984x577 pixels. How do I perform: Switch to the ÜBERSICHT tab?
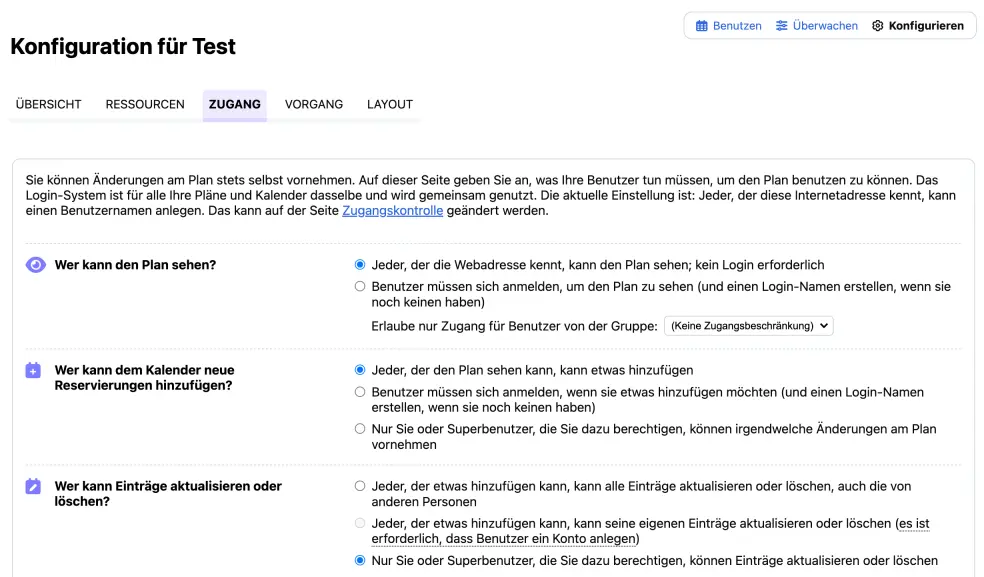tap(48, 104)
